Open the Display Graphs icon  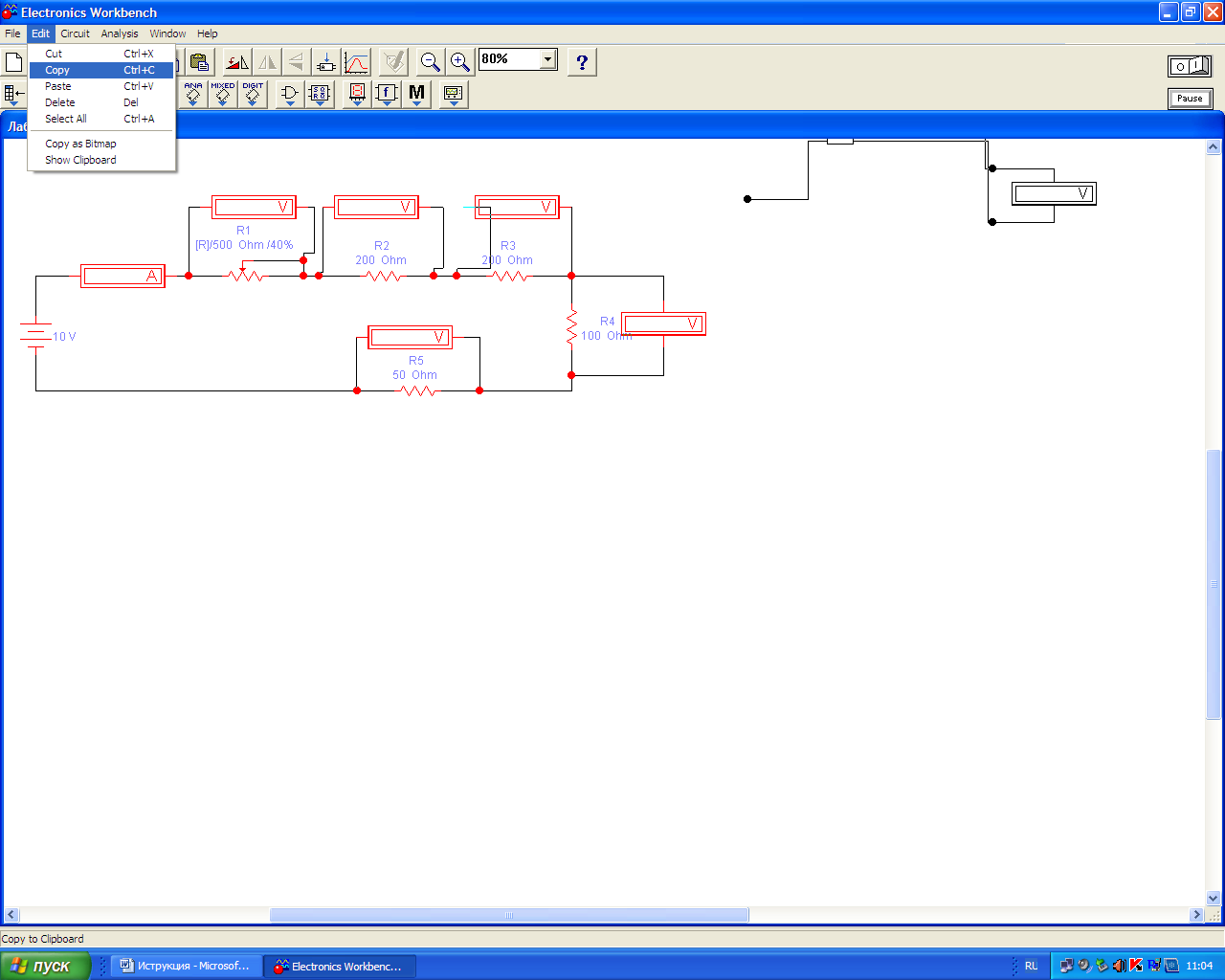pos(356,62)
